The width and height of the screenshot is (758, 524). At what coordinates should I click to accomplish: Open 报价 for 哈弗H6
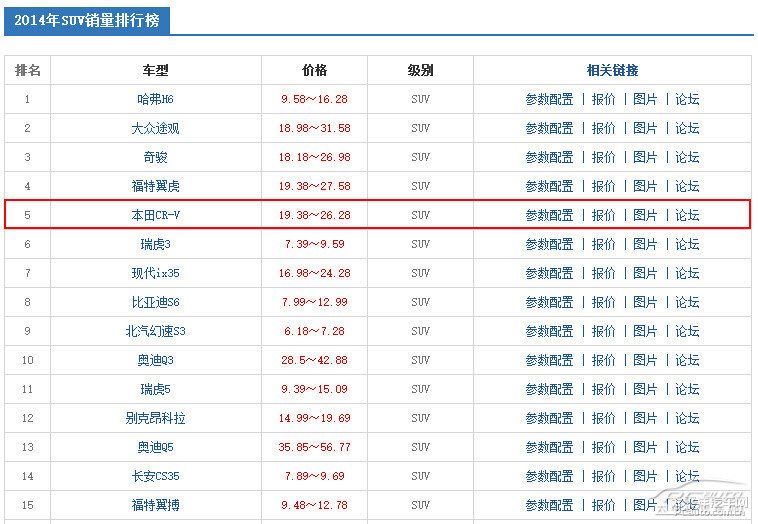(x=603, y=99)
